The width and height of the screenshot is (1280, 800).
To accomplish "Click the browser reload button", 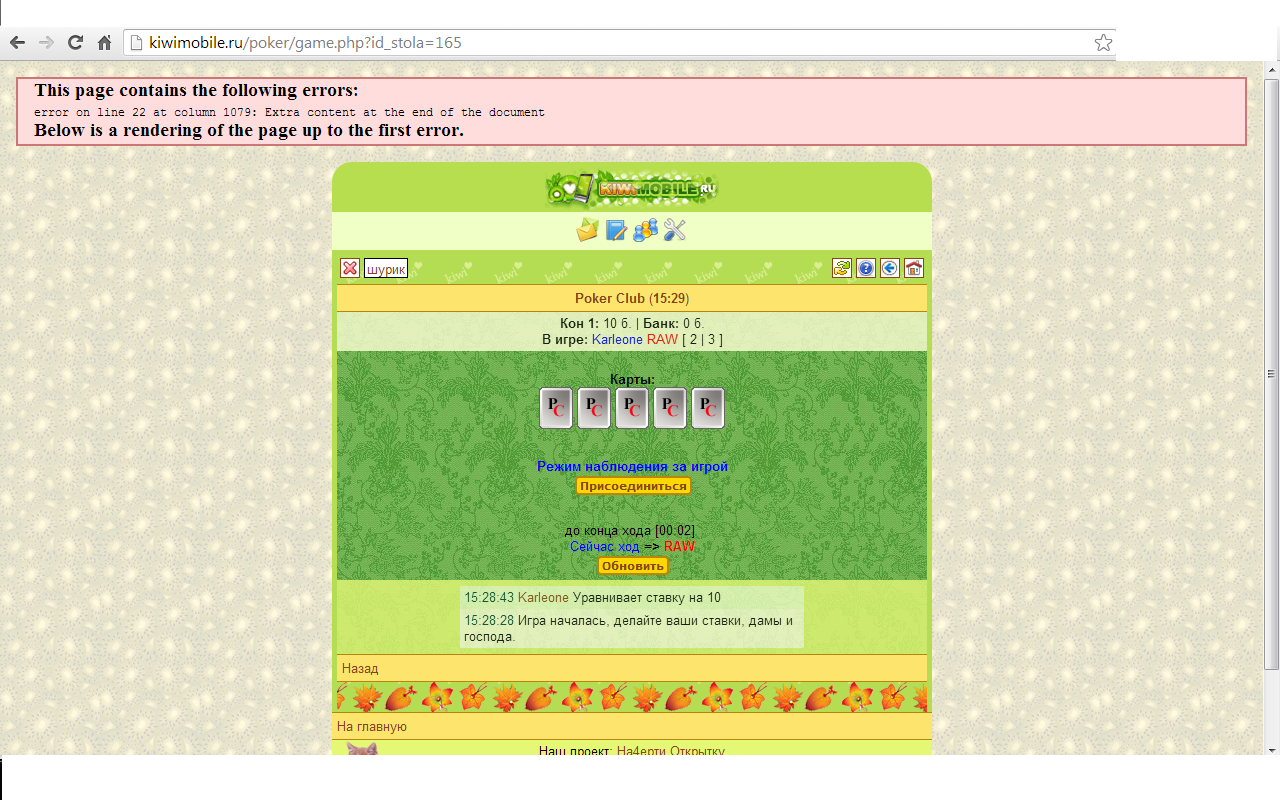I will [75, 43].
